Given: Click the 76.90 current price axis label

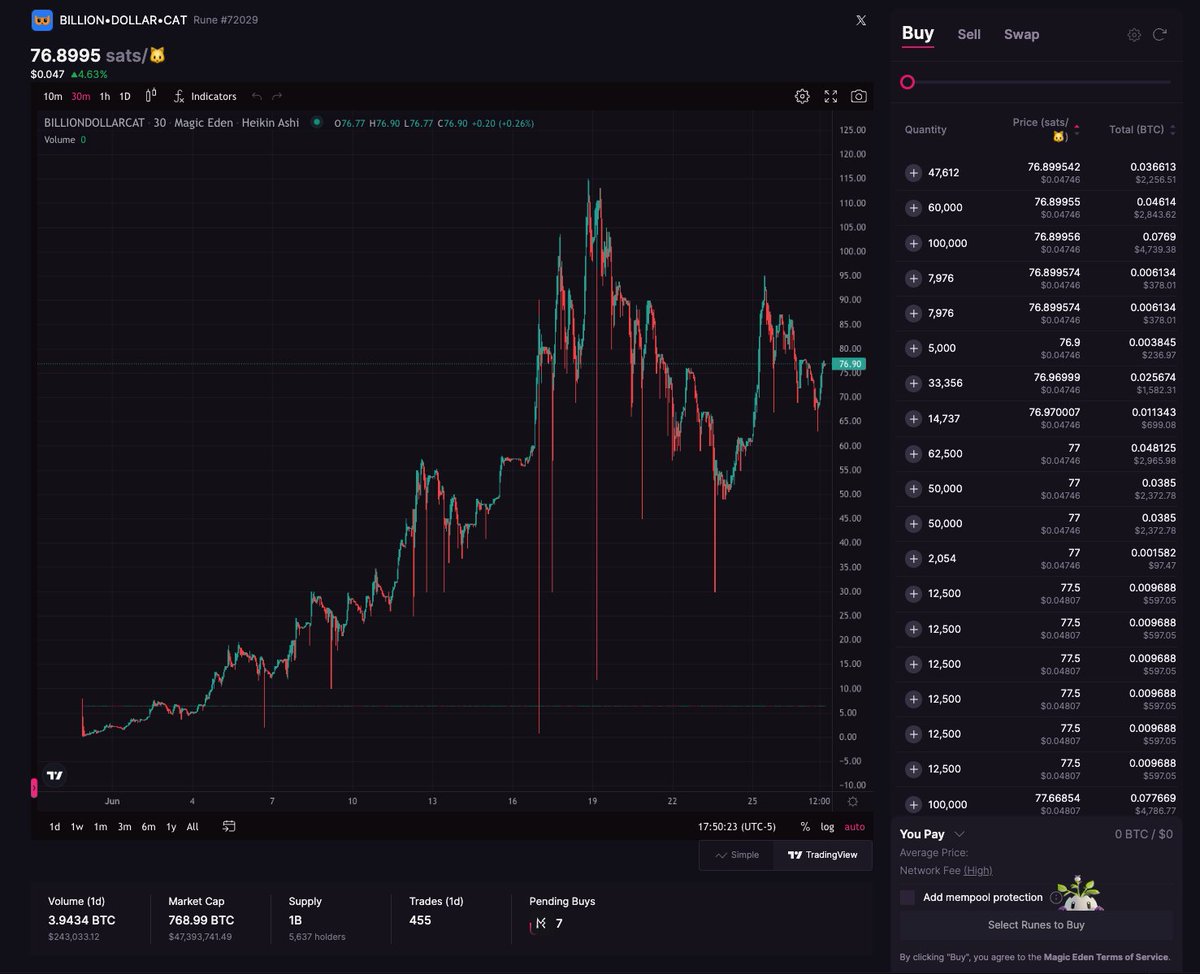Looking at the screenshot, I should 850,364.
